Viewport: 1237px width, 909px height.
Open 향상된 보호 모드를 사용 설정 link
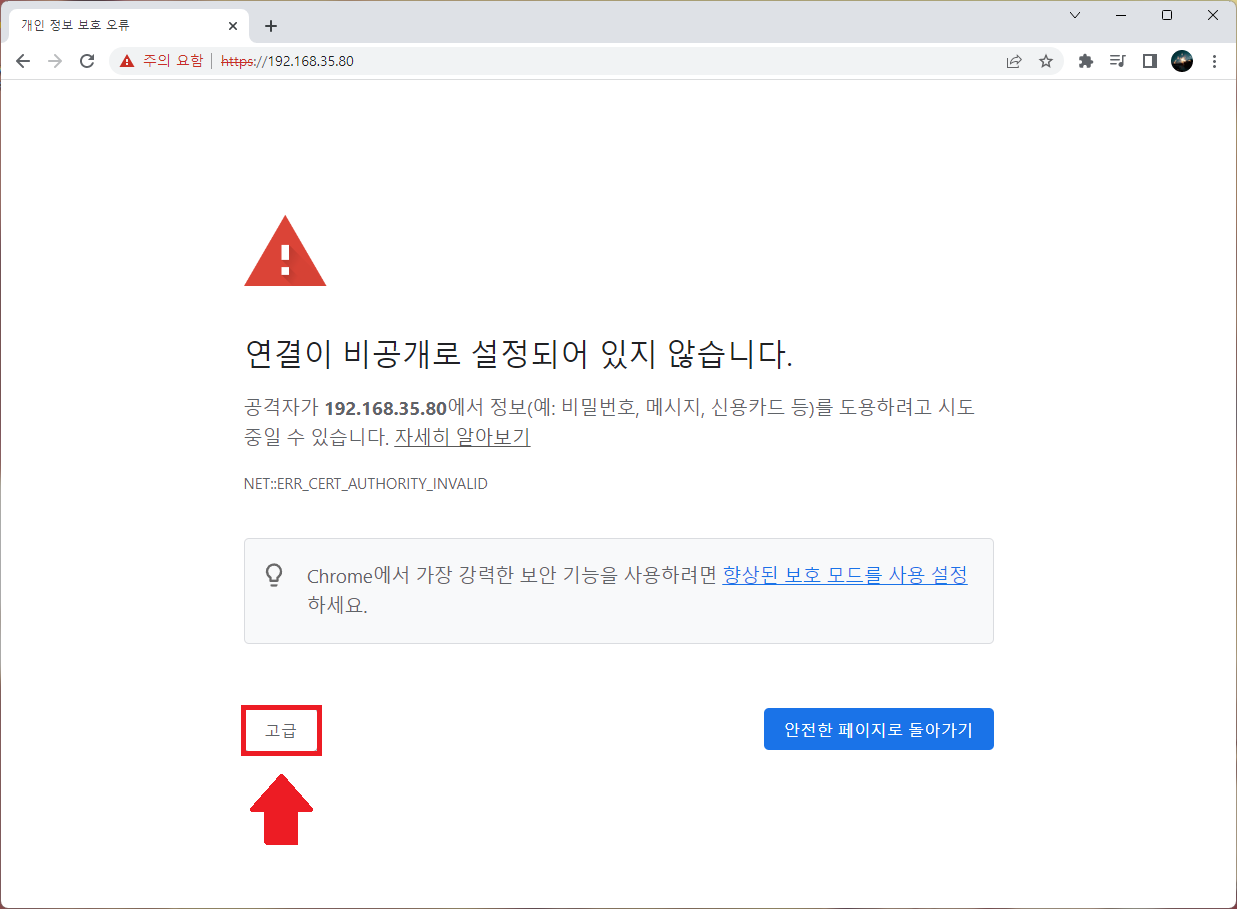coord(845,575)
